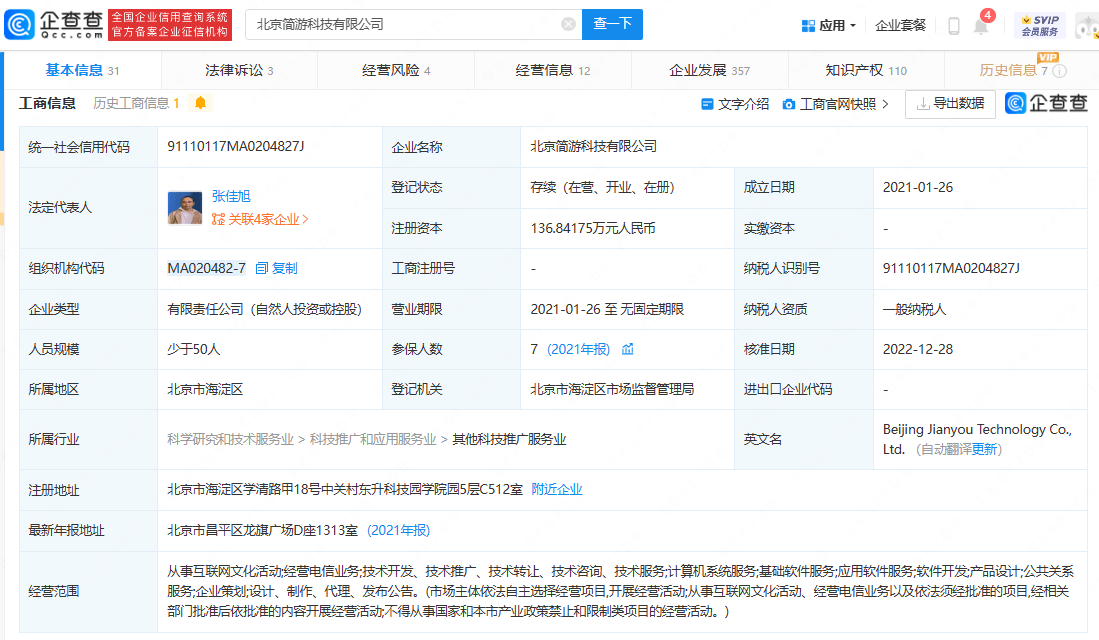Click the Qcc.com logo icon

(19, 25)
